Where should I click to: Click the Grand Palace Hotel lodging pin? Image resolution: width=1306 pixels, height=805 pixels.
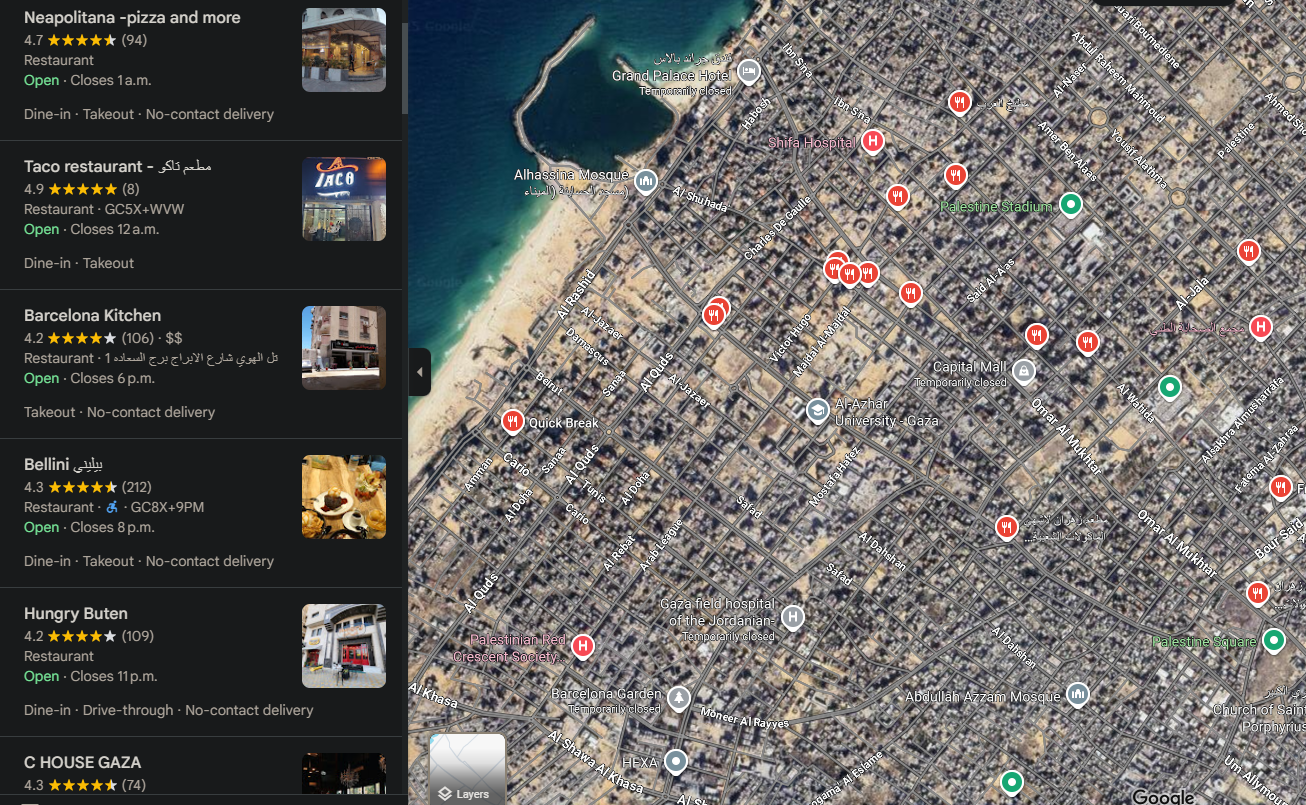[749, 72]
